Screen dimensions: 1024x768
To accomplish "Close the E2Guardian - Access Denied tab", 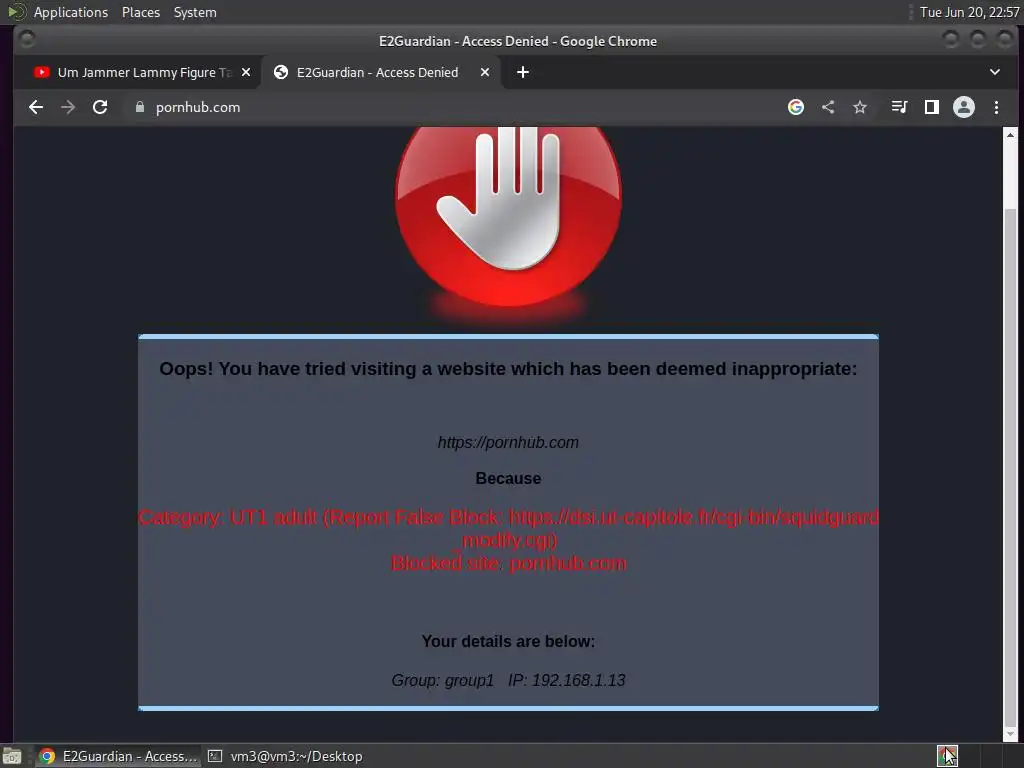I will 485,72.
